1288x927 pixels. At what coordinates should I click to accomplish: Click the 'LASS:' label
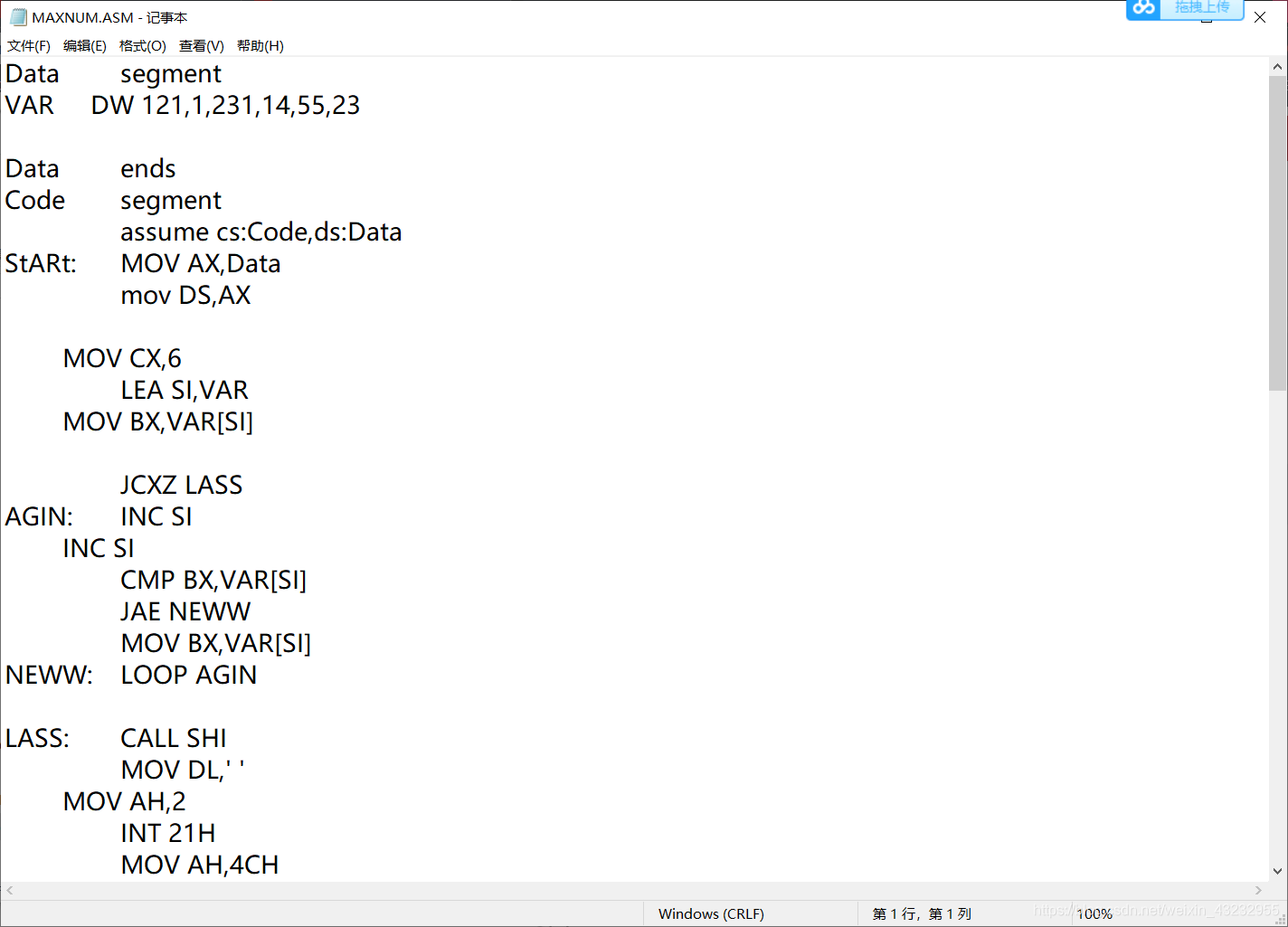tap(37, 739)
